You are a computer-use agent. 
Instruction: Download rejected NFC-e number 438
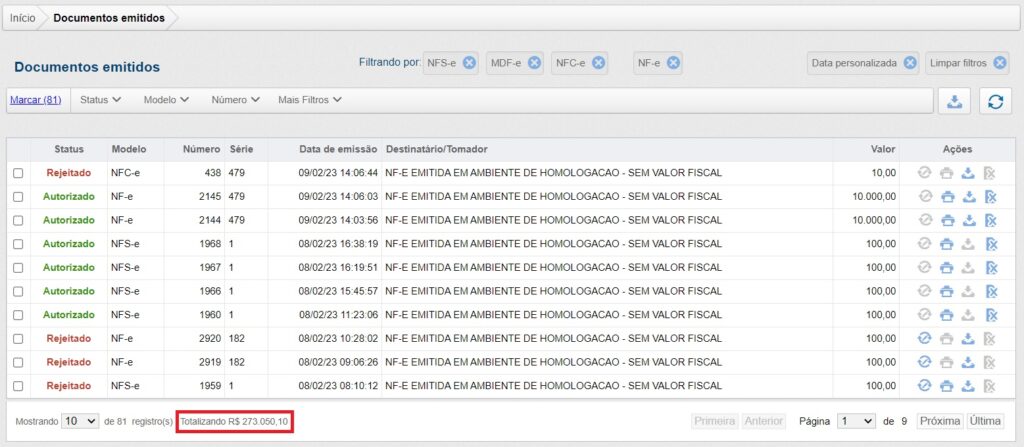(x=968, y=173)
